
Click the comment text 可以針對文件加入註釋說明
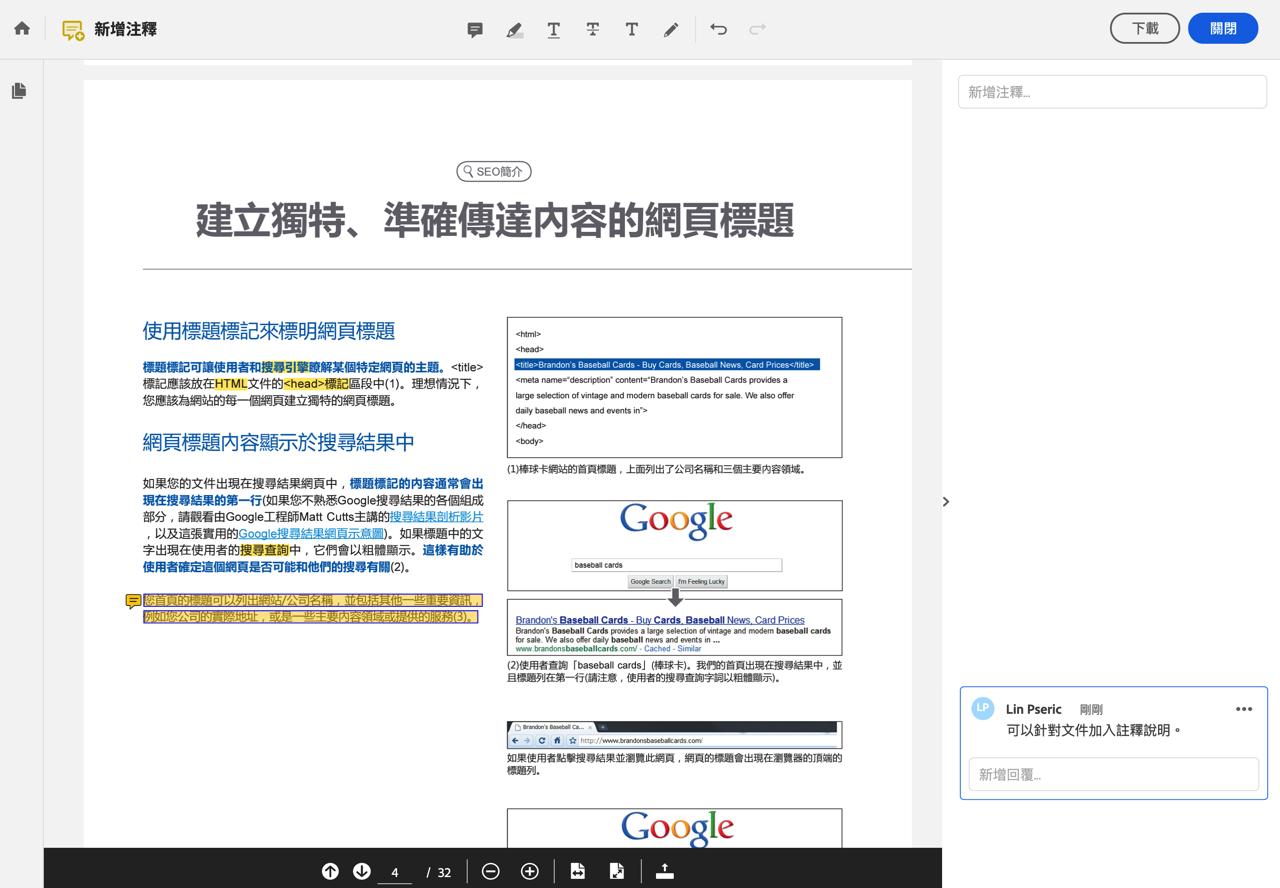pyautogui.click(x=1095, y=730)
